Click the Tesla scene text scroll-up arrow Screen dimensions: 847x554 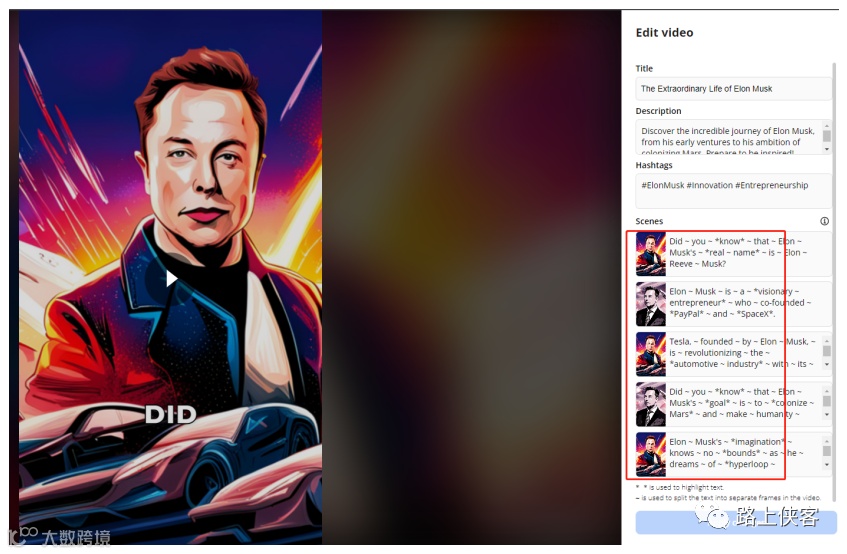point(826,341)
